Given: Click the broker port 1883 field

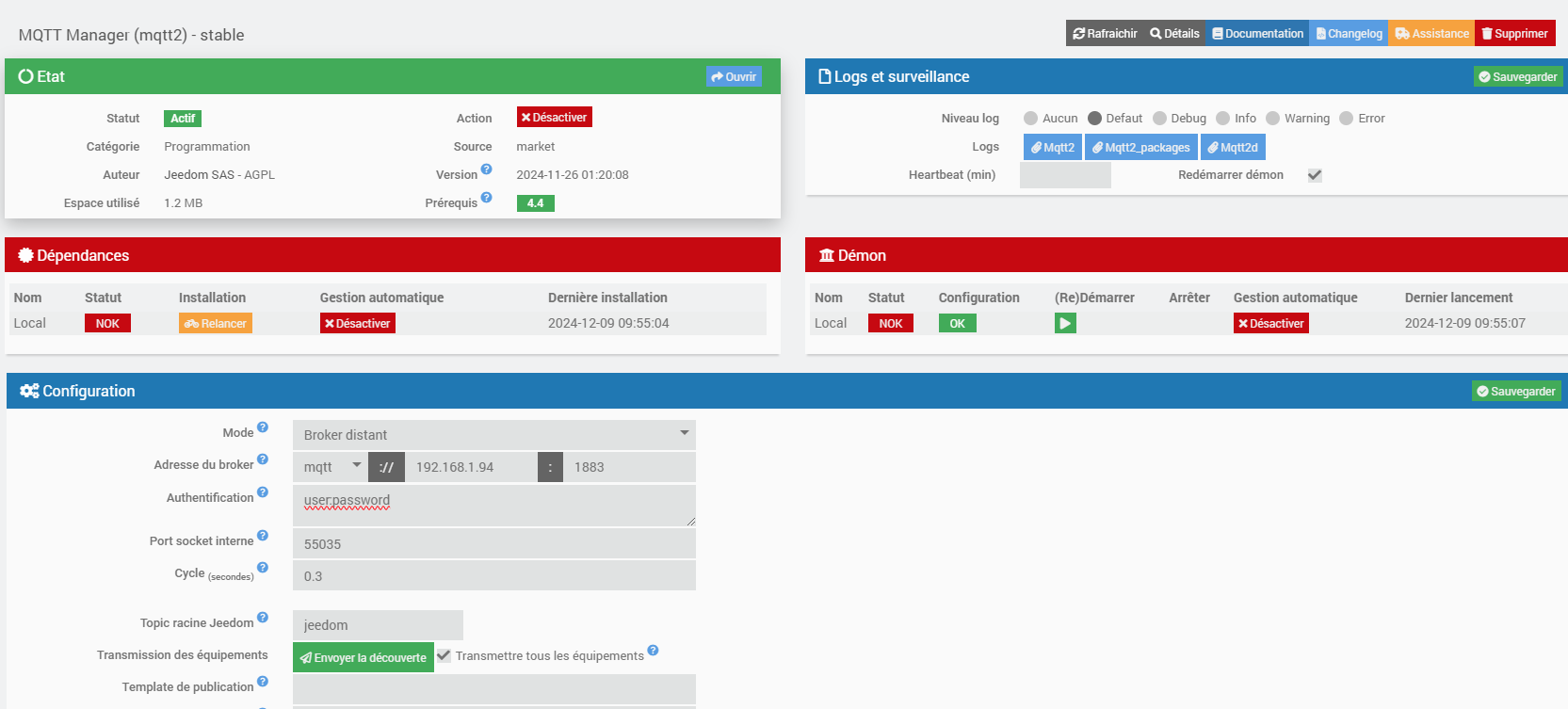Looking at the screenshot, I should click(x=629, y=467).
